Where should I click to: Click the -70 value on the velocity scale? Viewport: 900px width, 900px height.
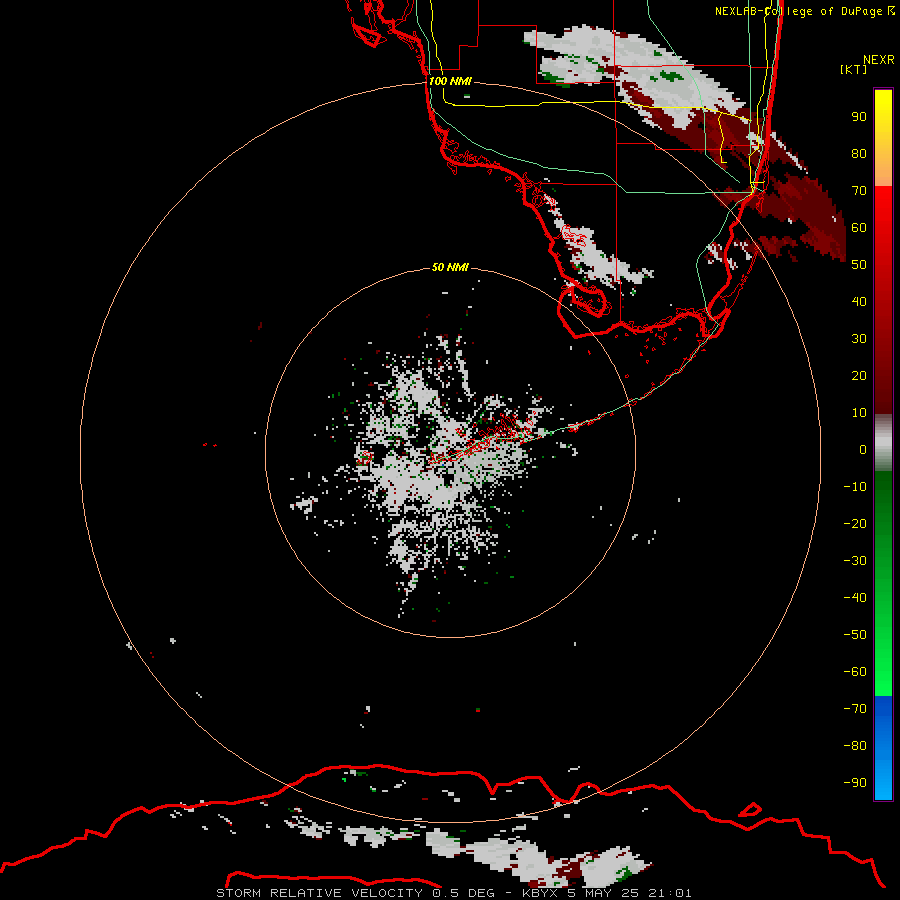pos(855,708)
